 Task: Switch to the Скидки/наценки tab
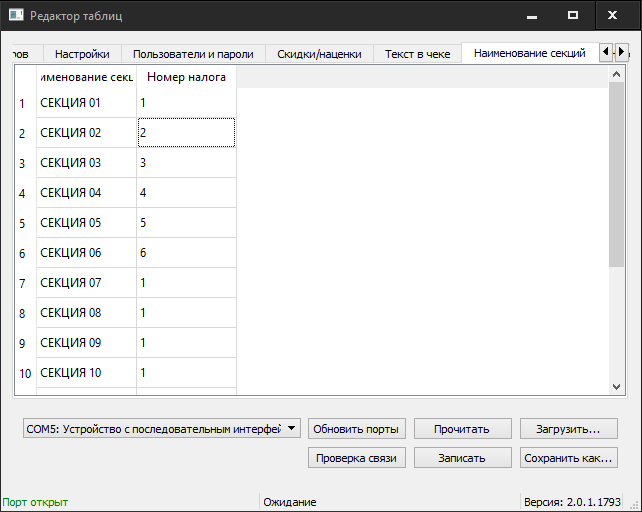(x=319, y=54)
